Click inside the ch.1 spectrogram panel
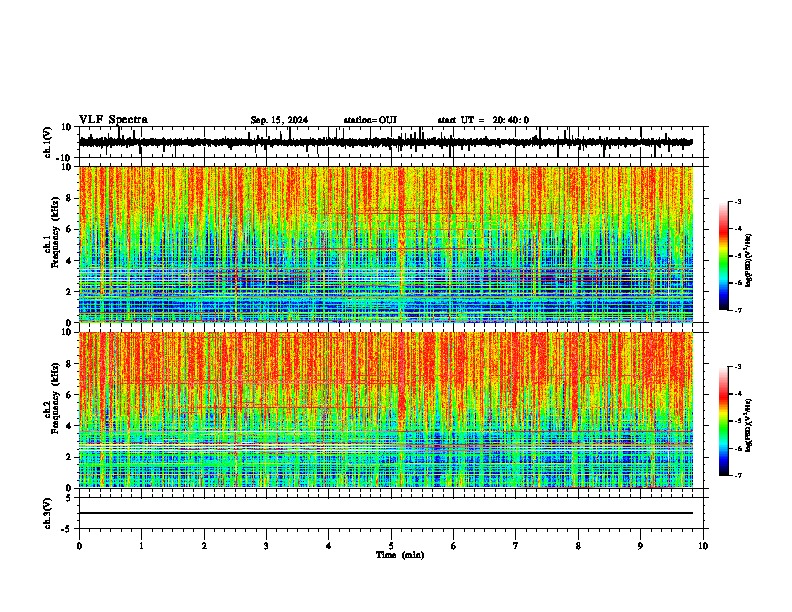The height and width of the screenshot is (612, 792). pyautogui.click(x=386, y=244)
